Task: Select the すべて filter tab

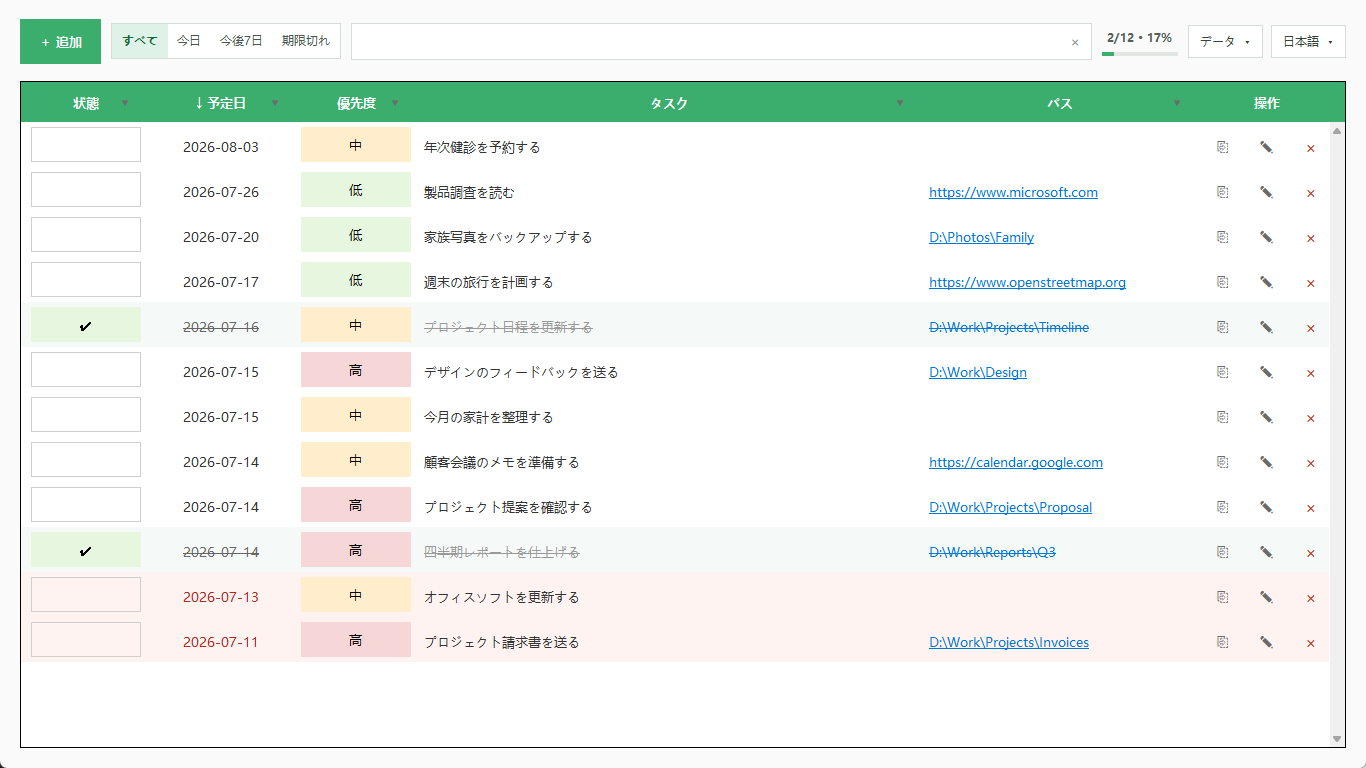Action: pos(140,41)
